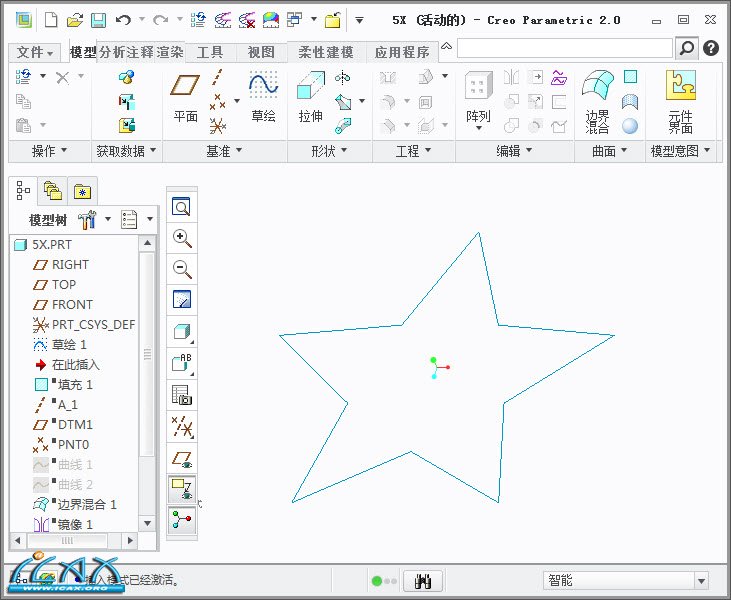Open the 文件 menu
731x600 pixels.
click(36, 53)
